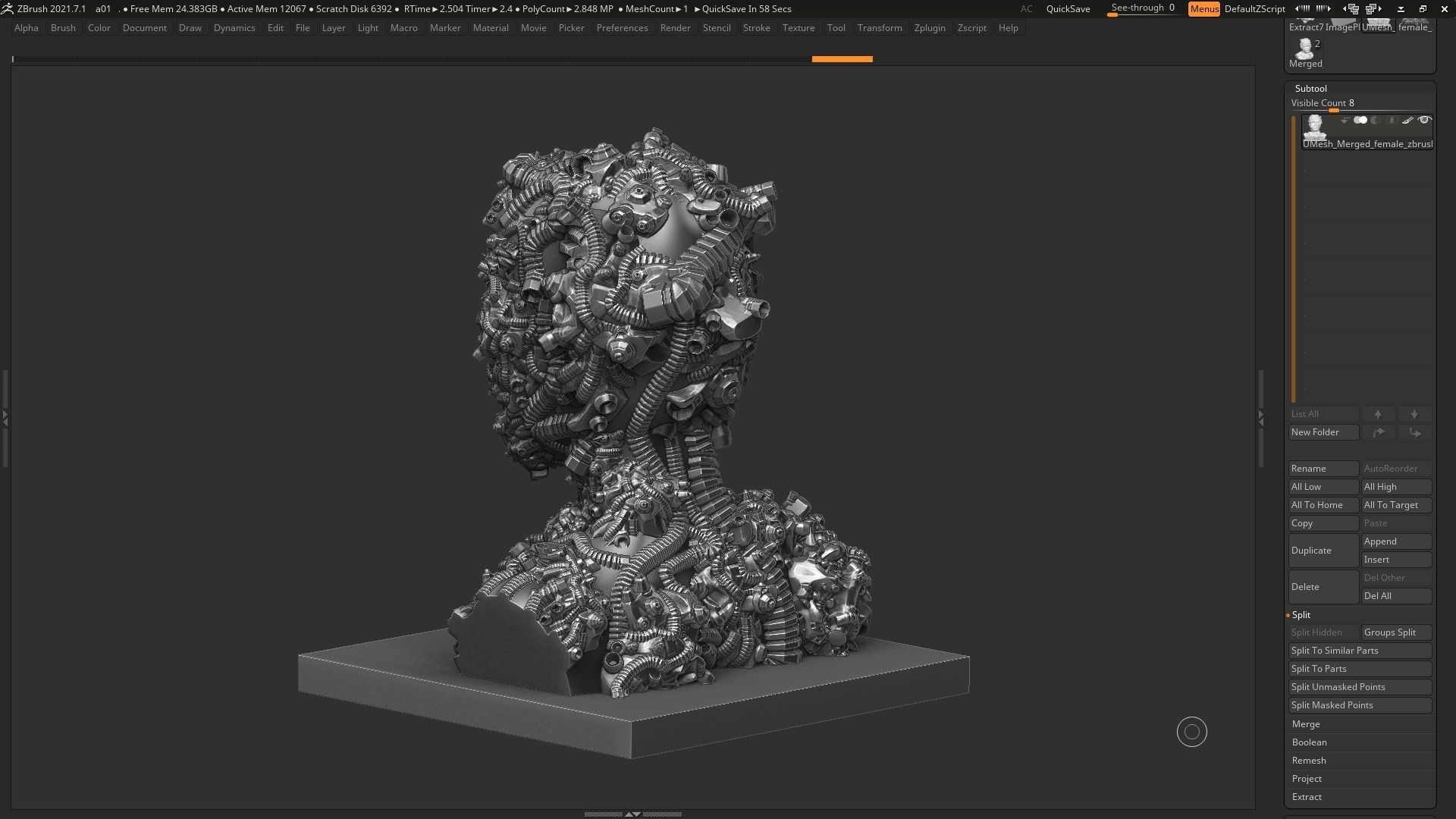This screenshot has width=1456, height=819.
Task: Collapse the Split section
Action: tap(1301, 615)
